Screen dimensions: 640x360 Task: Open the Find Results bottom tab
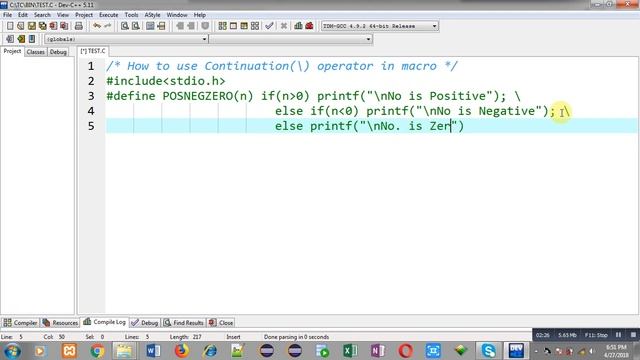coord(184,322)
